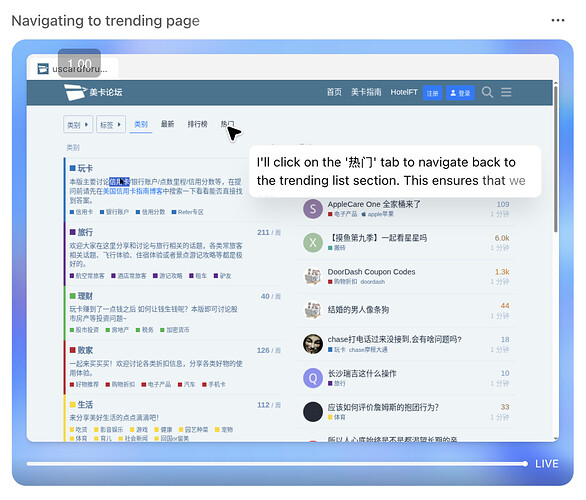Image resolution: width=586 pixels, height=500 pixels.
Task: Open the 旅行 category heading
Action: pyautogui.click(x=85, y=232)
